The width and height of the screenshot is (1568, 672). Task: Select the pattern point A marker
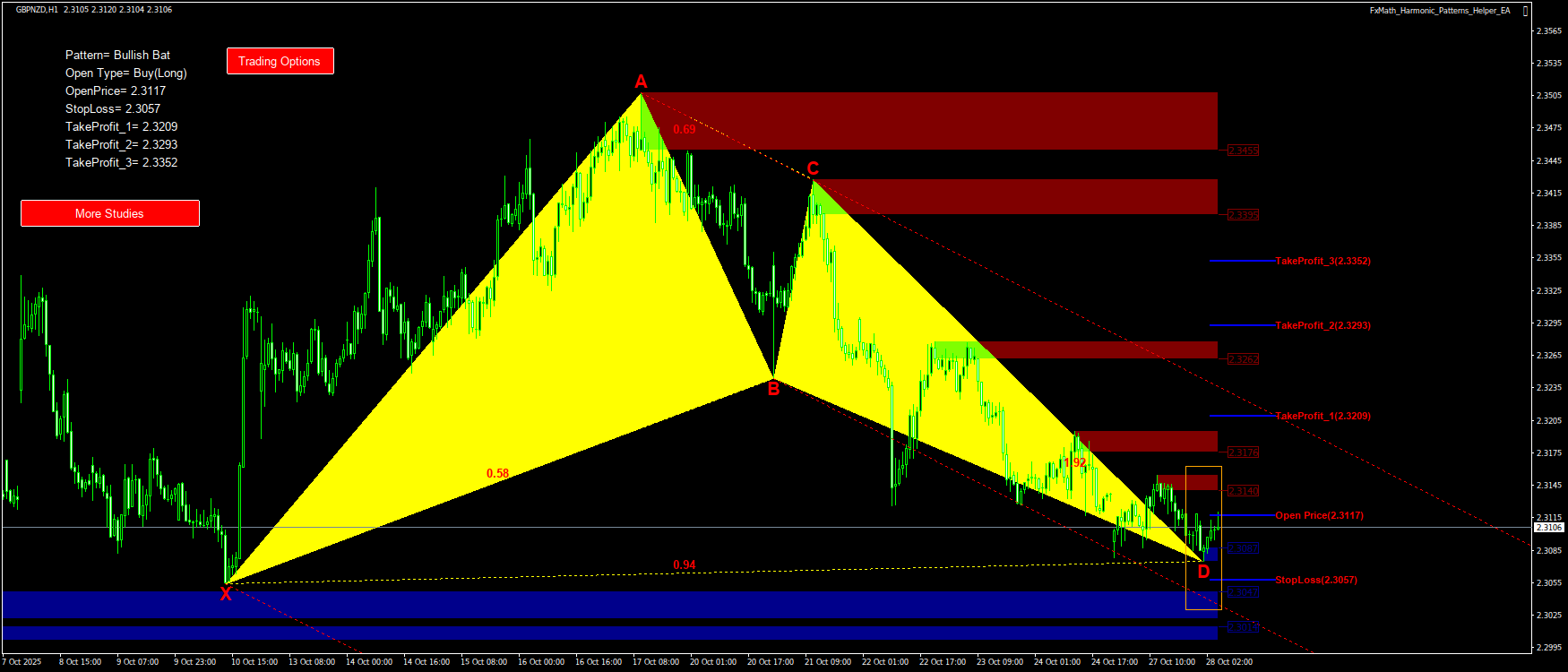[641, 82]
